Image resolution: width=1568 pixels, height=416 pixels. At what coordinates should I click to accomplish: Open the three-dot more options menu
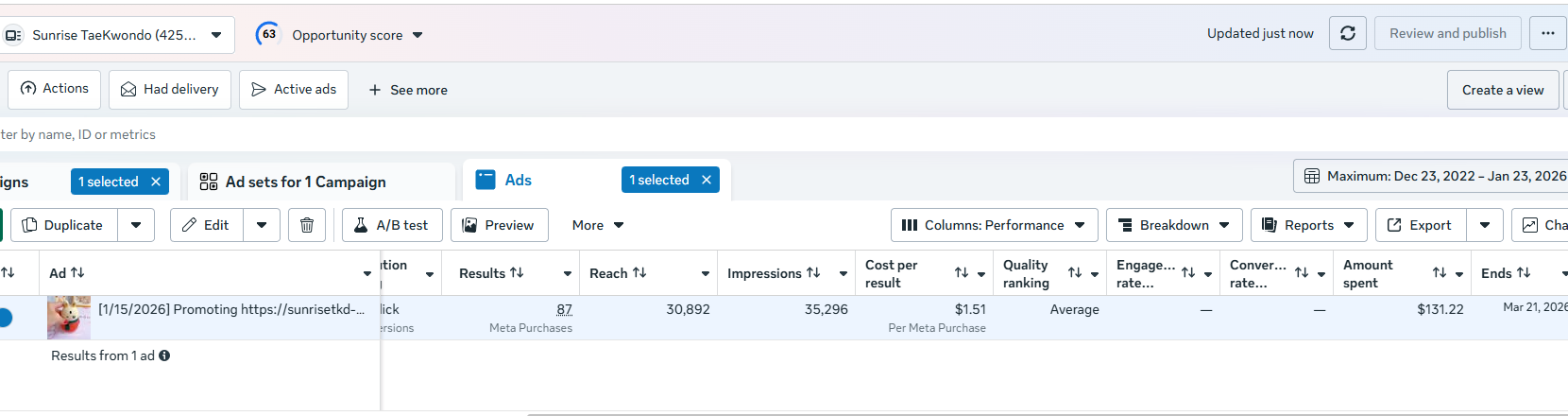click(1547, 33)
